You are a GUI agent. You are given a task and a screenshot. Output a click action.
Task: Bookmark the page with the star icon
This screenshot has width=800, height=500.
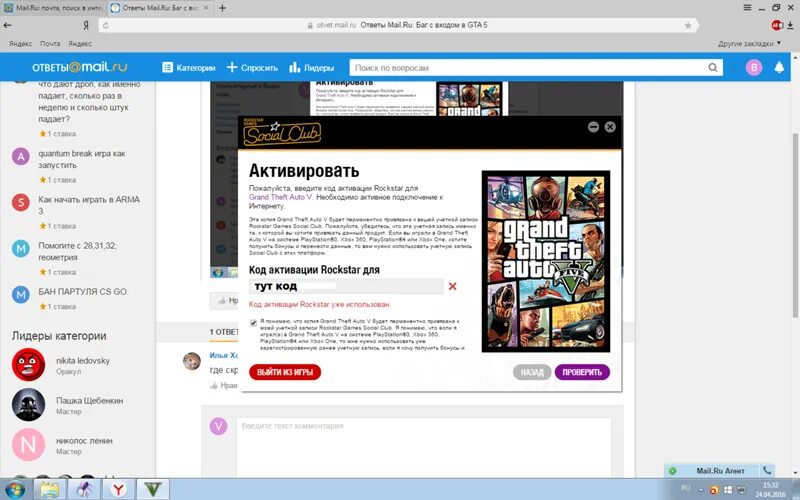(688, 25)
